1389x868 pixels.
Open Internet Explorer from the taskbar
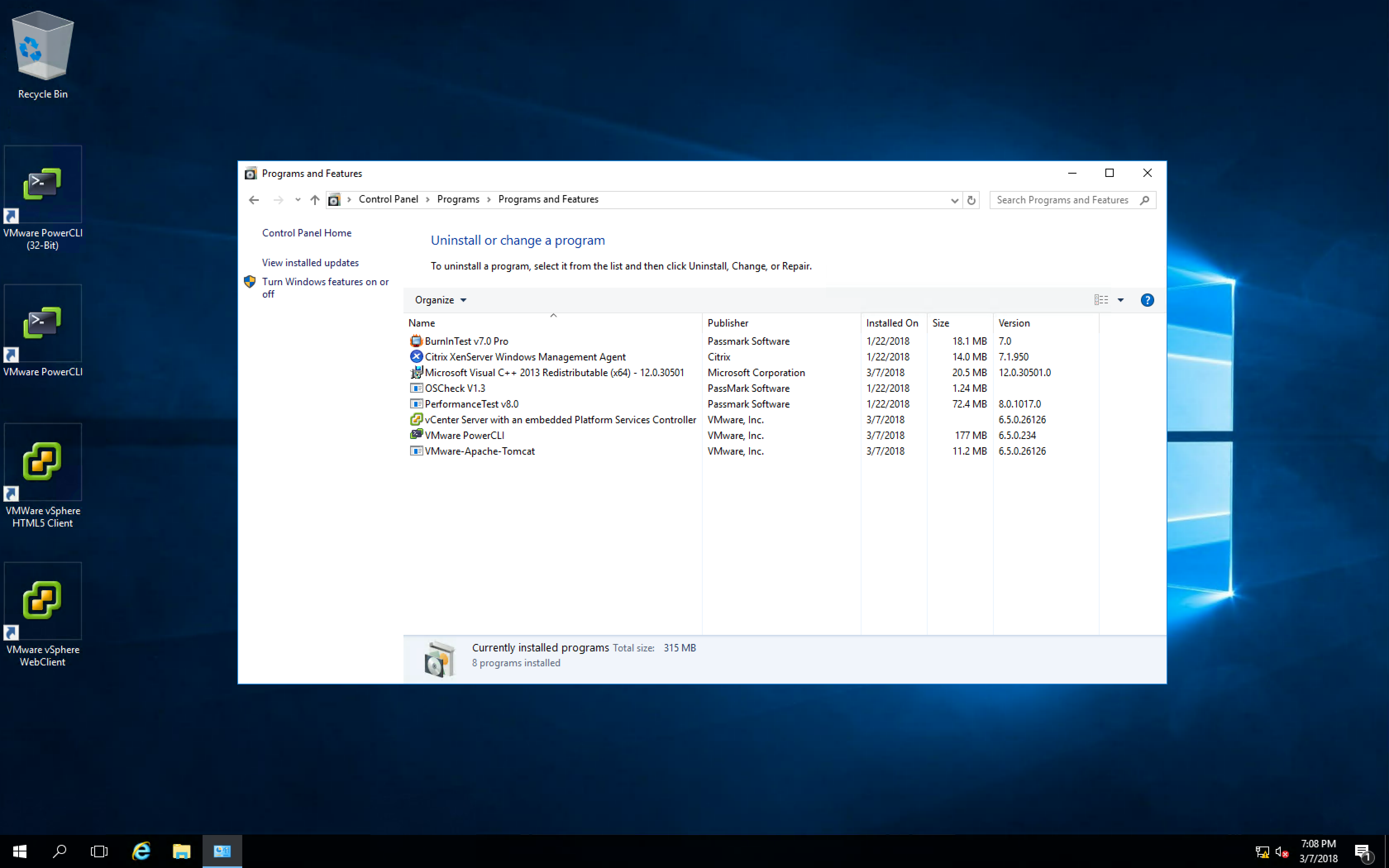(x=141, y=851)
